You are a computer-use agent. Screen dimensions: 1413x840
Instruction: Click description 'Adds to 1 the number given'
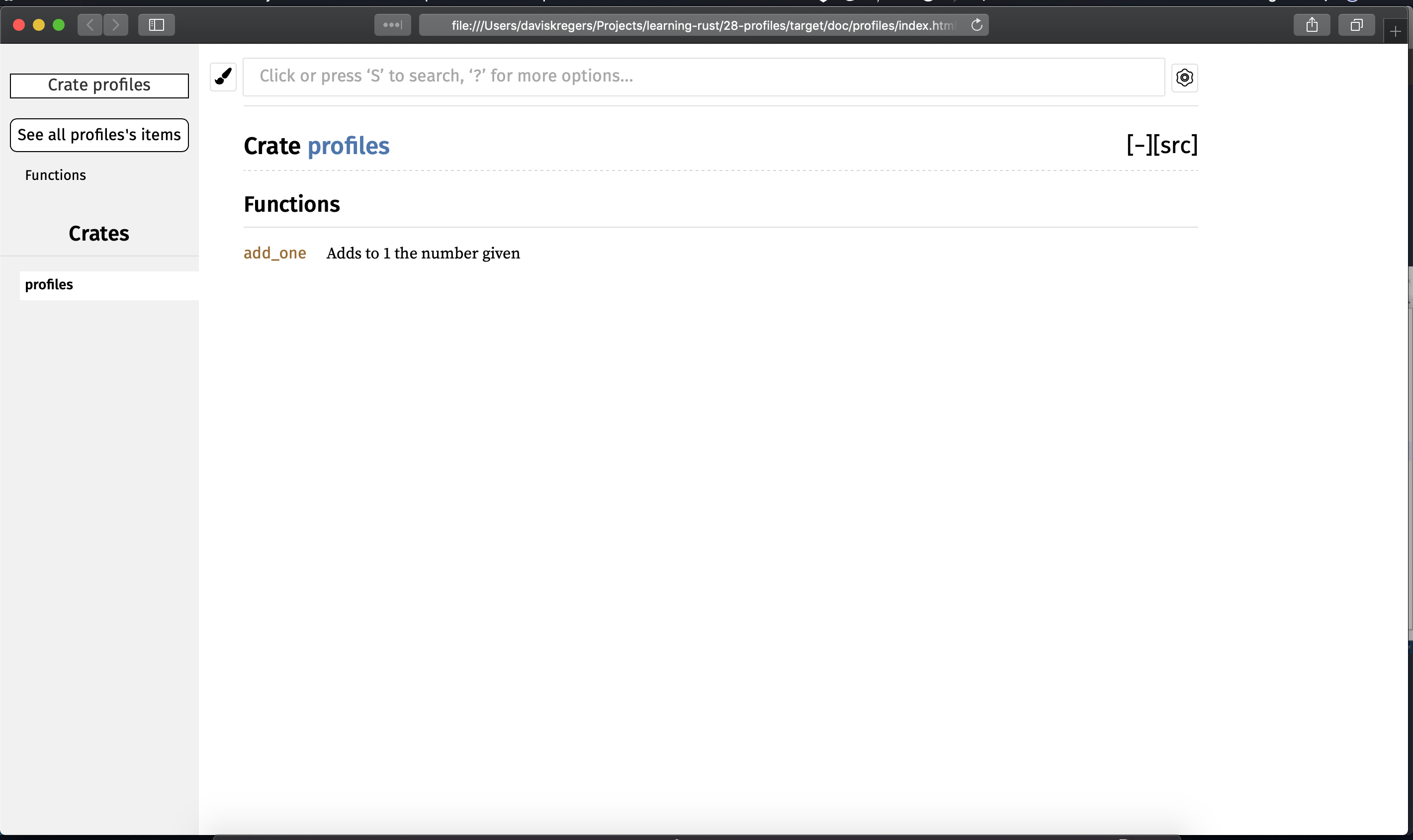click(423, 253)
